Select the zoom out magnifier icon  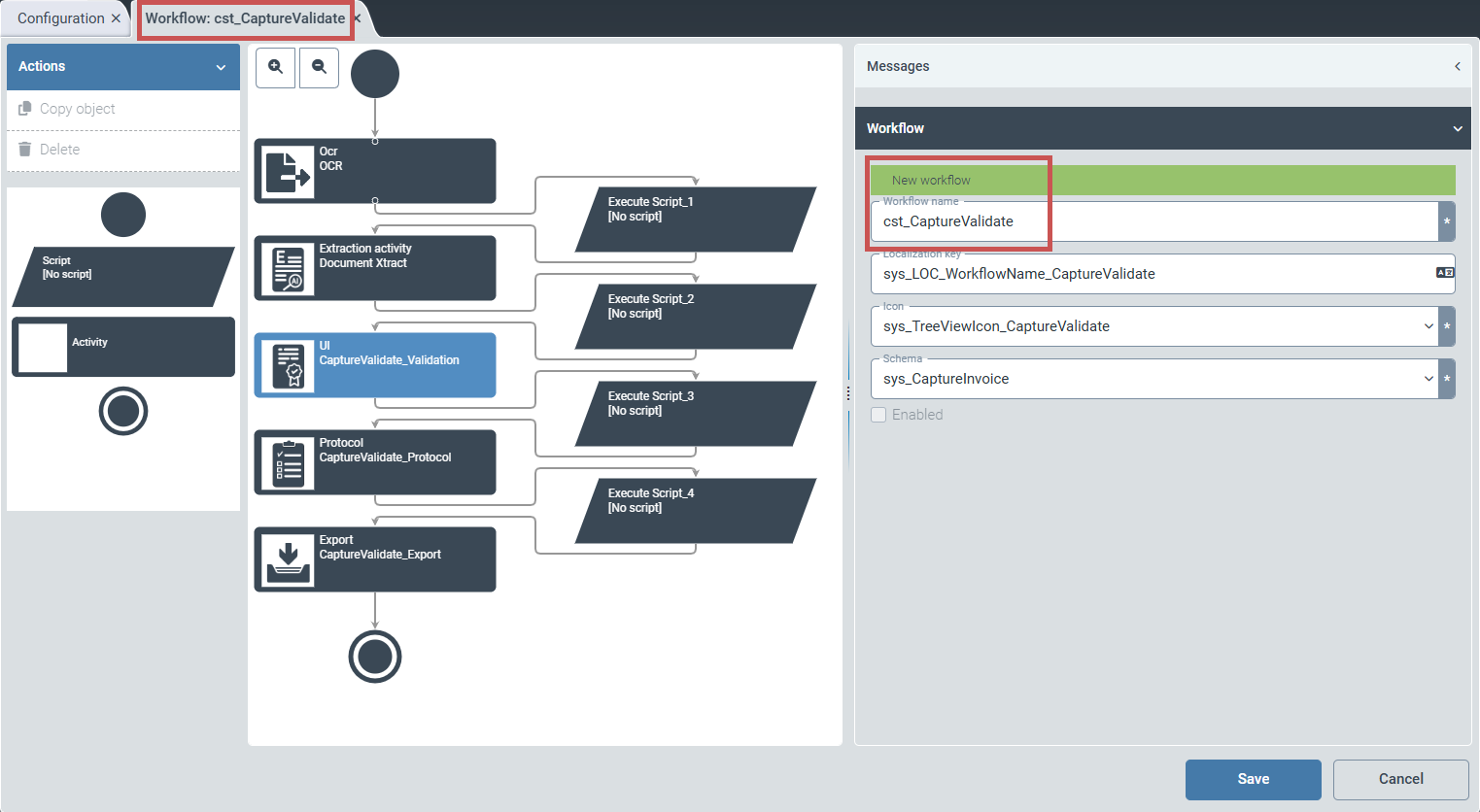[319, 69]
